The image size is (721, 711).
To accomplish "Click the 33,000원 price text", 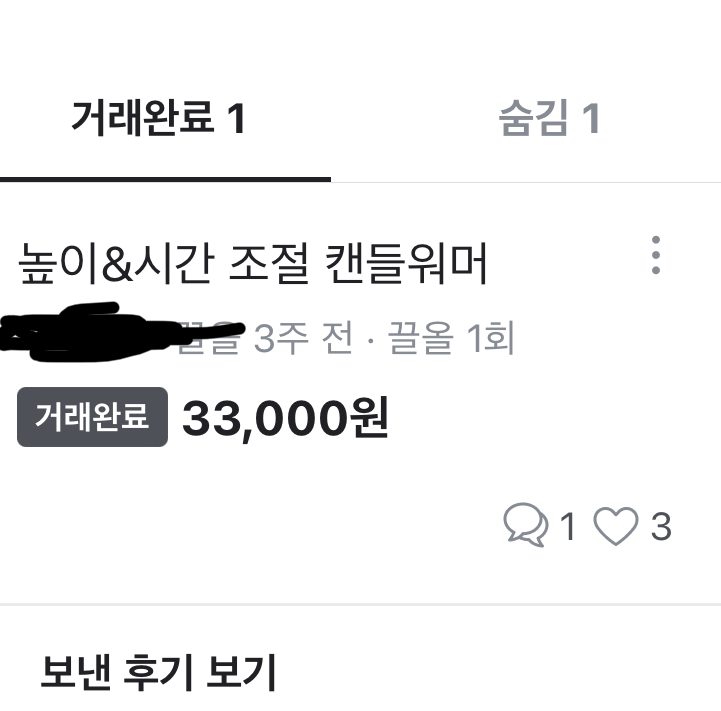I will [286, 418].
